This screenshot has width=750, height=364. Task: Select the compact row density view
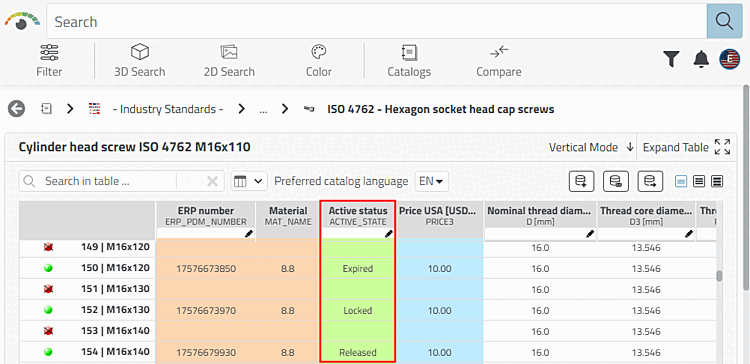click(681, 181)
